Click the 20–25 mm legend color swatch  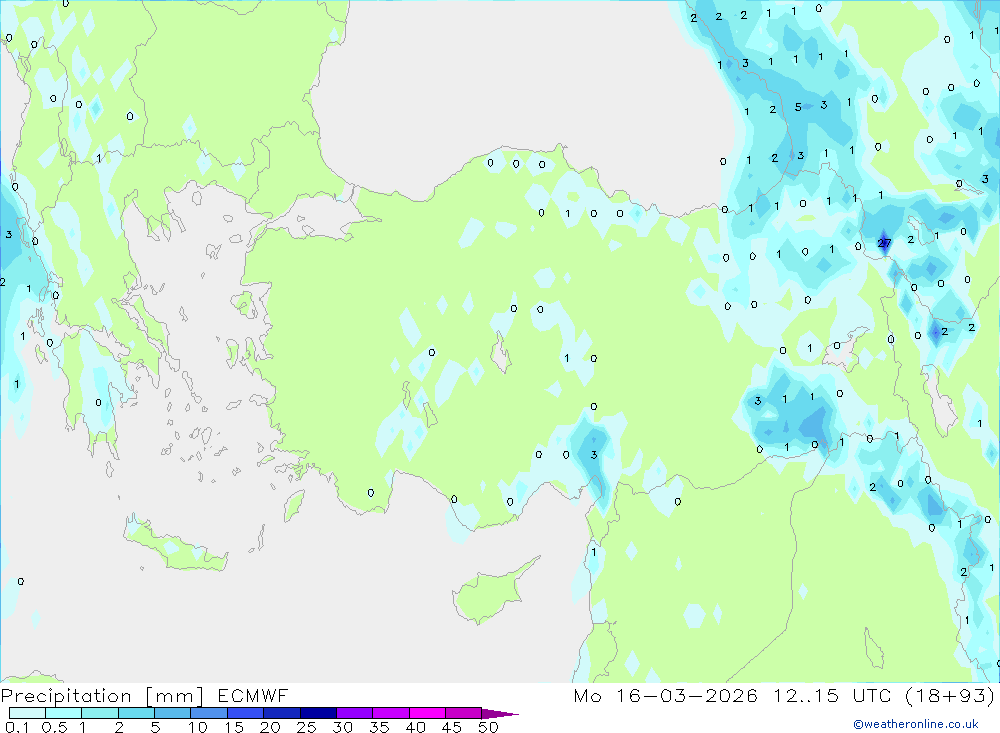tap(282, 713)
